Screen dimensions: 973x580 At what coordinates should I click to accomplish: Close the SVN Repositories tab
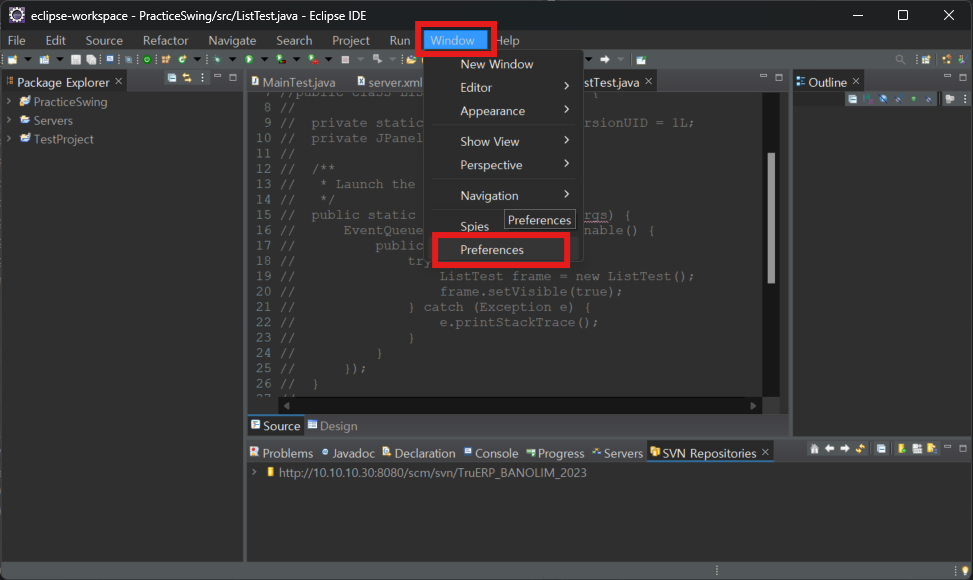[765, 452]
